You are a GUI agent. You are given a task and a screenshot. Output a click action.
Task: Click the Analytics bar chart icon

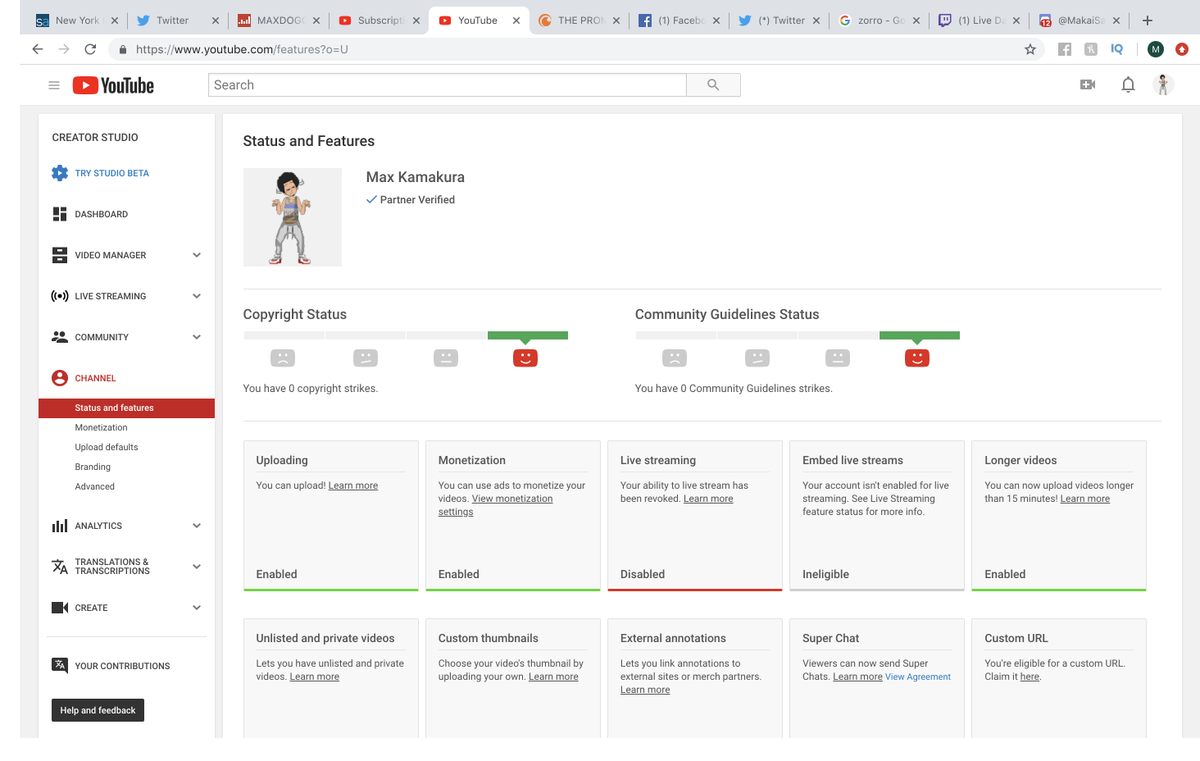(60, 526)
